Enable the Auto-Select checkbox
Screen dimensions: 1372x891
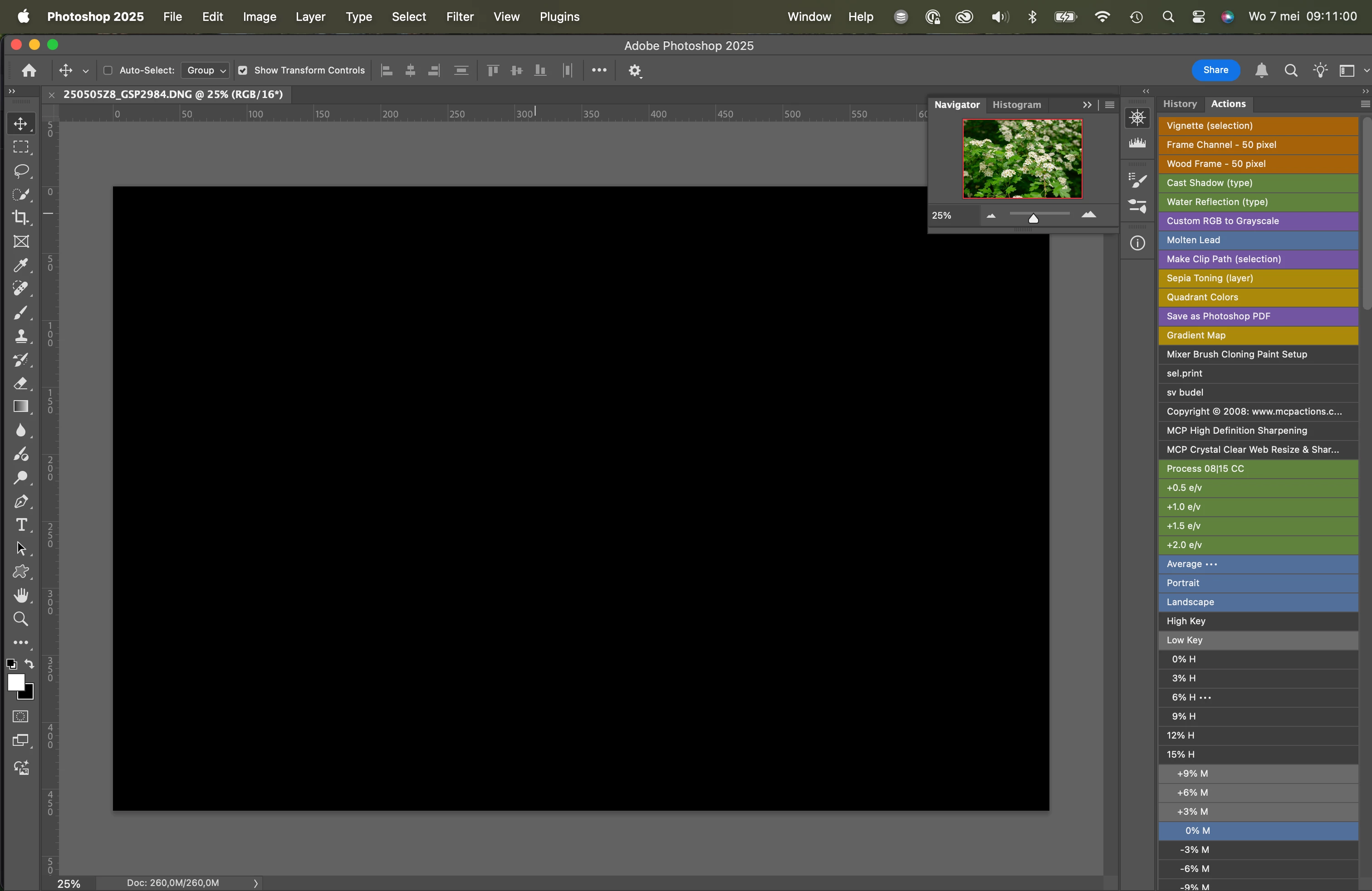[108, 70]
